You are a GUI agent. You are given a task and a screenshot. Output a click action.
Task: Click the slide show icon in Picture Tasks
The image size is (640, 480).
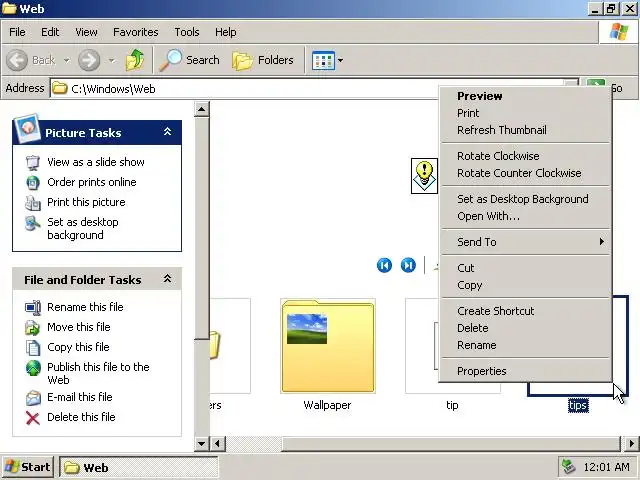pos(33,162)
